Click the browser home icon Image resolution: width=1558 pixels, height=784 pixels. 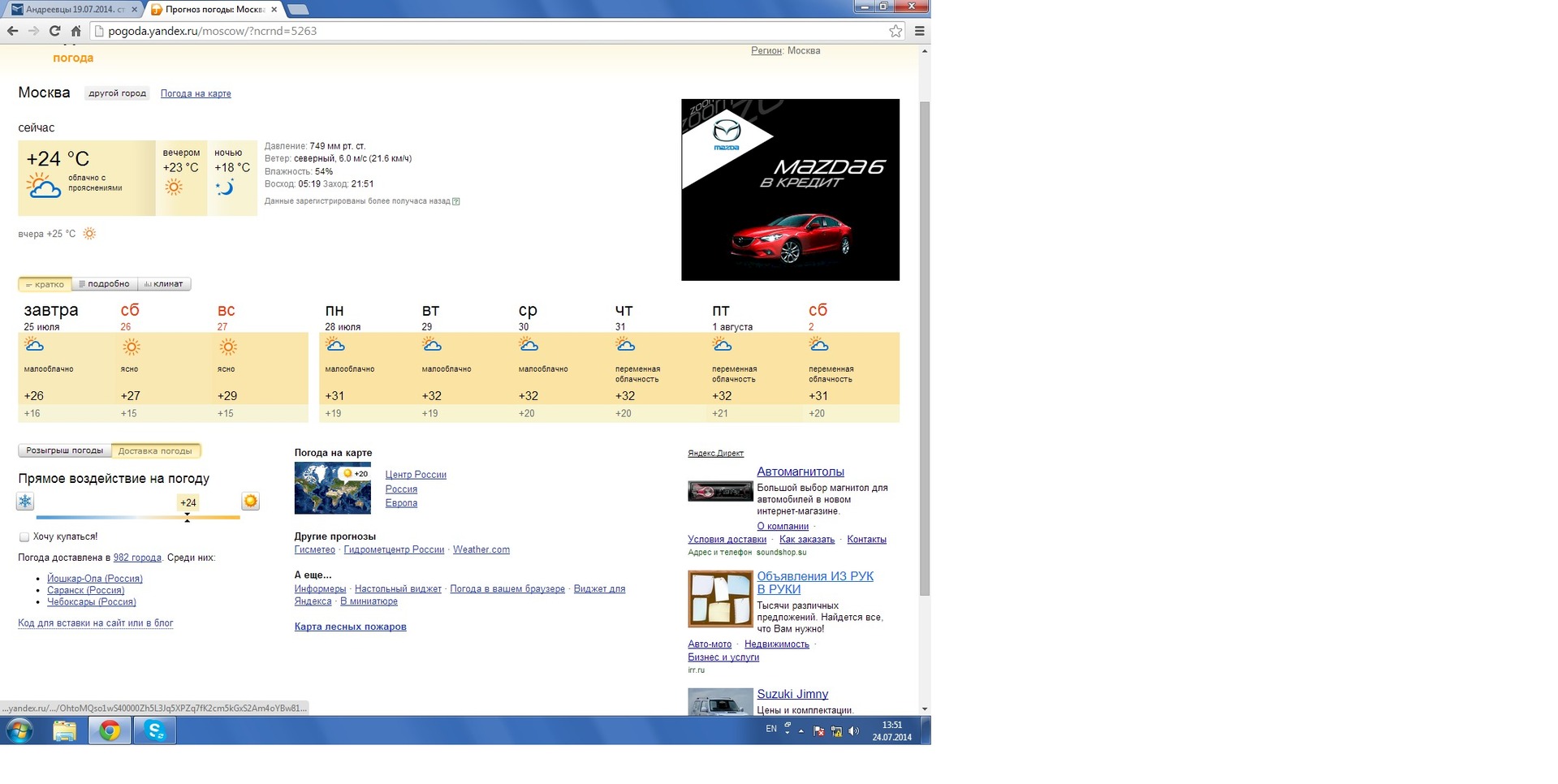[x=76, y=31]
